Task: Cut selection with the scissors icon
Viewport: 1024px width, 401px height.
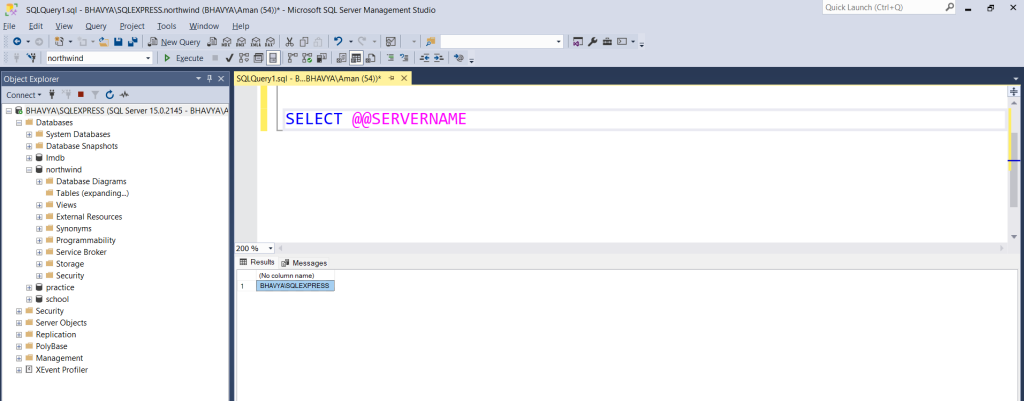Action: [289, 42]
